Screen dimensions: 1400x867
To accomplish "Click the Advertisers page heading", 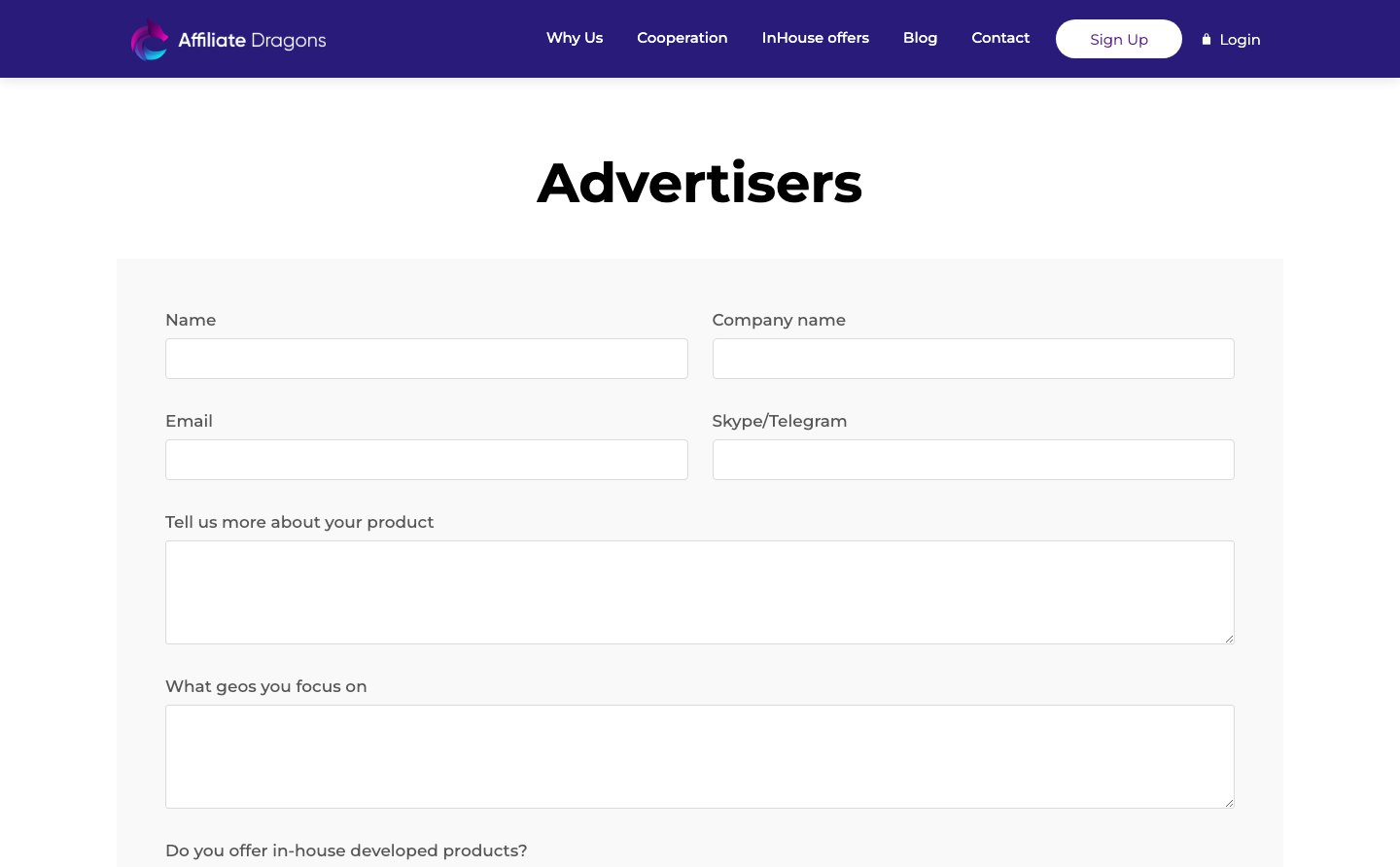I will coord(700,183).
